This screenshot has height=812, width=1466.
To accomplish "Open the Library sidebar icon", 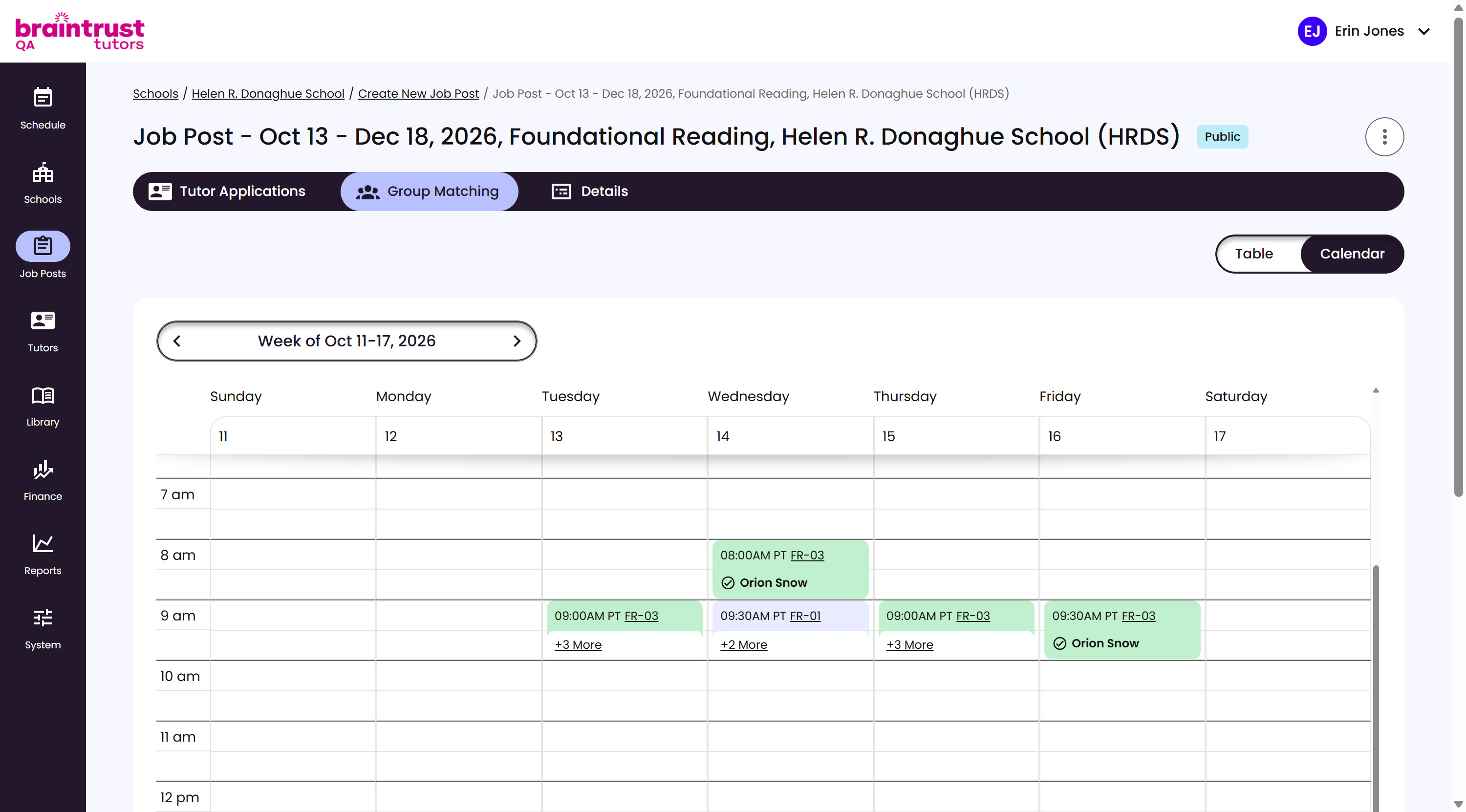I will [x=43, y=395].
